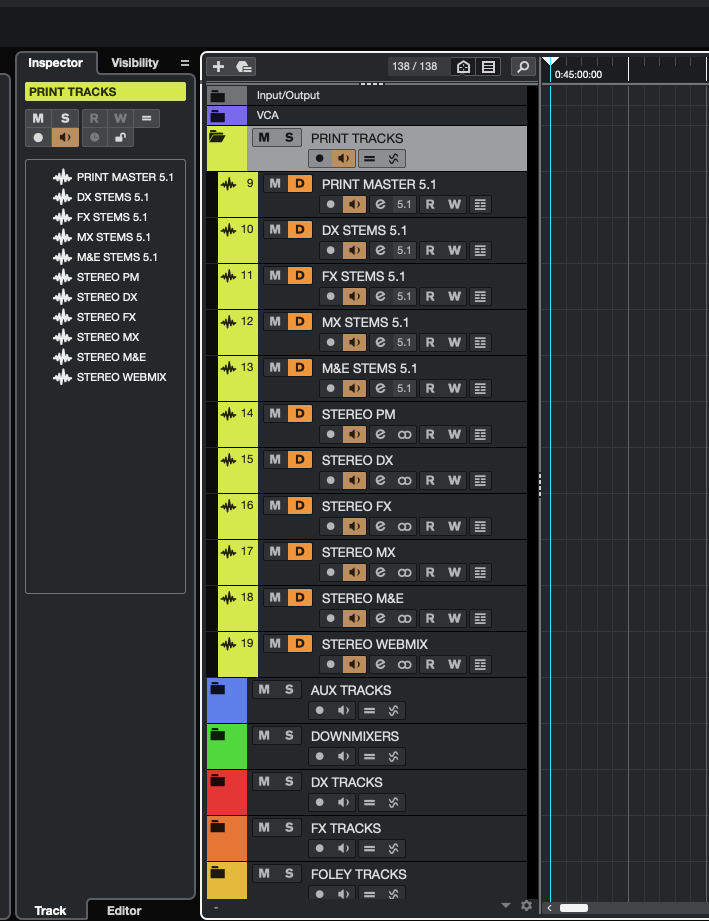Record enable the FX STEMS 5.1 track
Image resolution: width=709 pixels, height=921 pixels.
point(331,296)
